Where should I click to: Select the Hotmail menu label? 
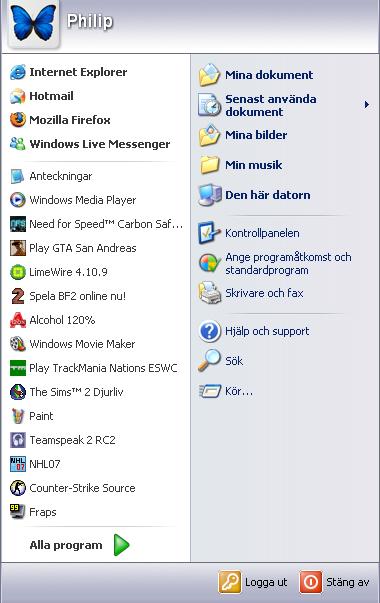51,96
